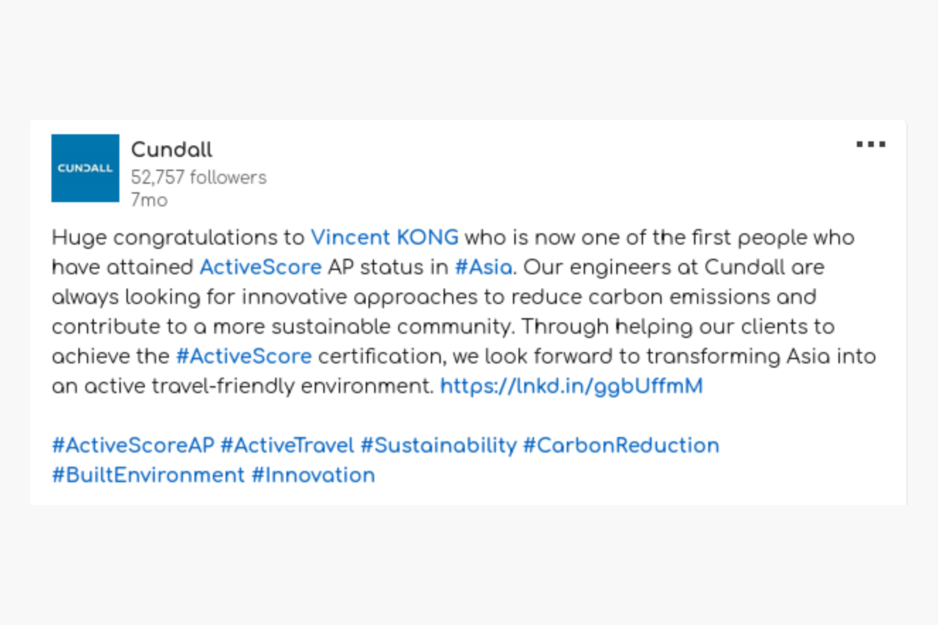Open Vincent KONG's profile link

pyautogui.click(x=385, y=237)
